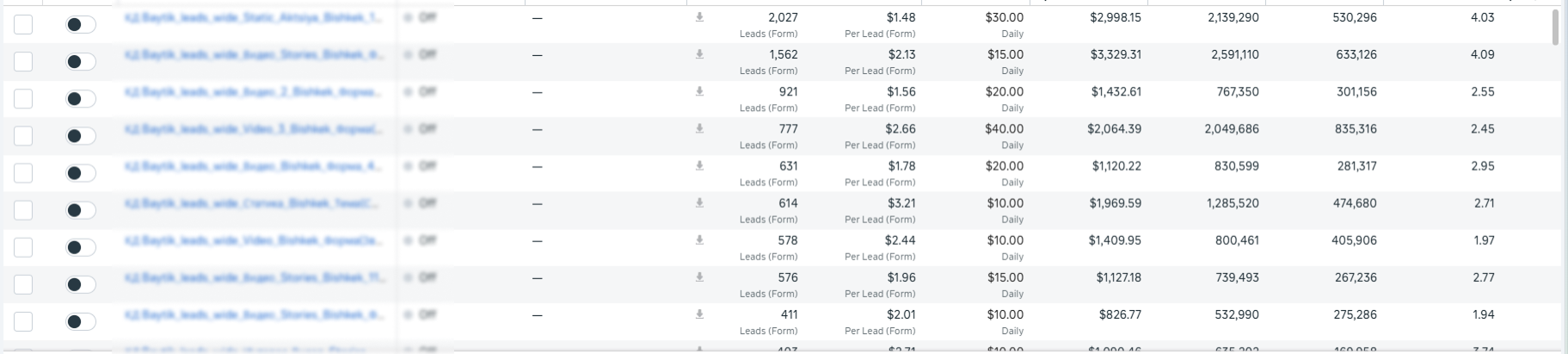Click download icon in 578 leads row
This screenshot has width=1568, height=354.
pyautogui.click(x=699, y=239)
